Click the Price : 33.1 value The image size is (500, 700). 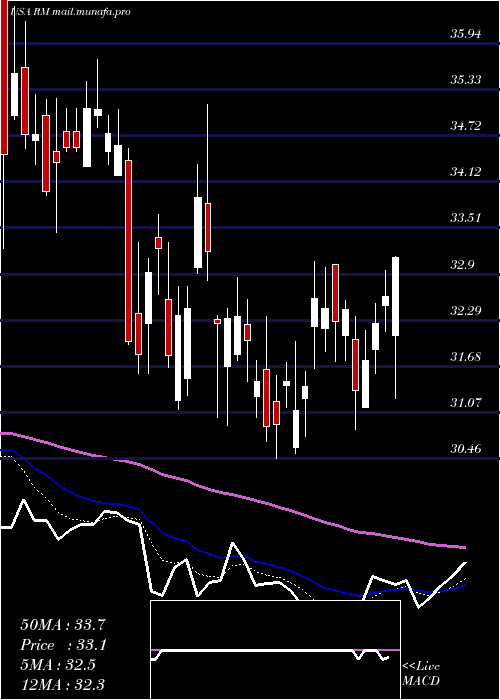pyautogui.click(x=64, y=645)
